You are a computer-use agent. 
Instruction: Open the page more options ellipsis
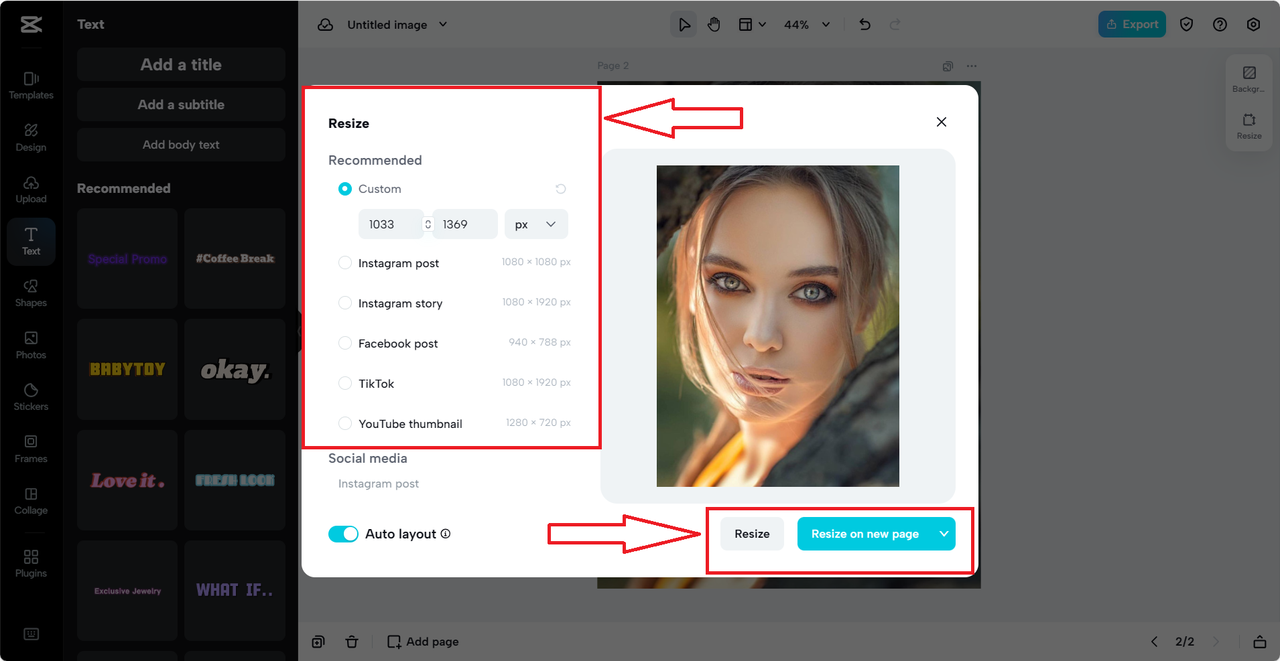tap(971, 66)
